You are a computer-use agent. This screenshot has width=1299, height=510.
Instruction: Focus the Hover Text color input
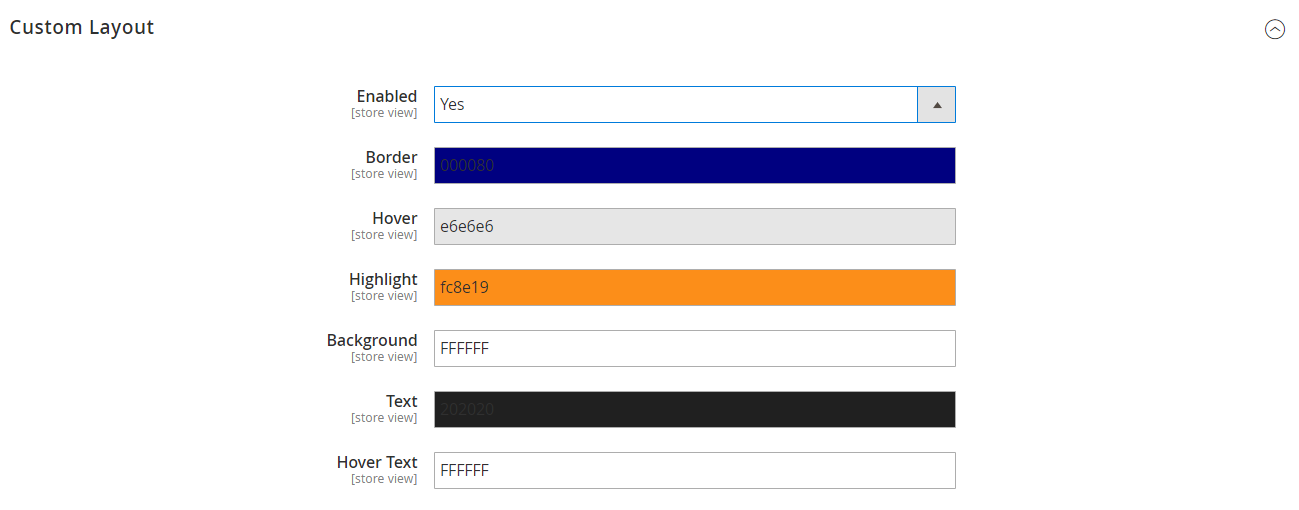(x=694, y=470)
